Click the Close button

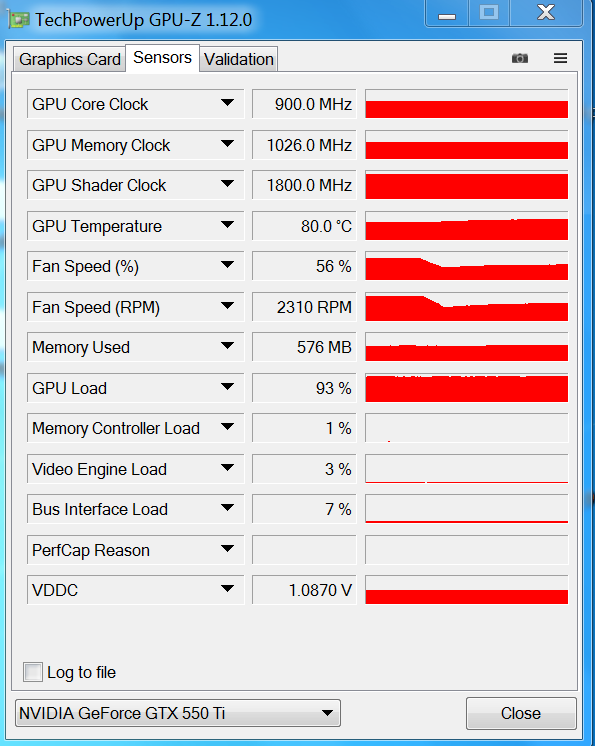(521, 713)
